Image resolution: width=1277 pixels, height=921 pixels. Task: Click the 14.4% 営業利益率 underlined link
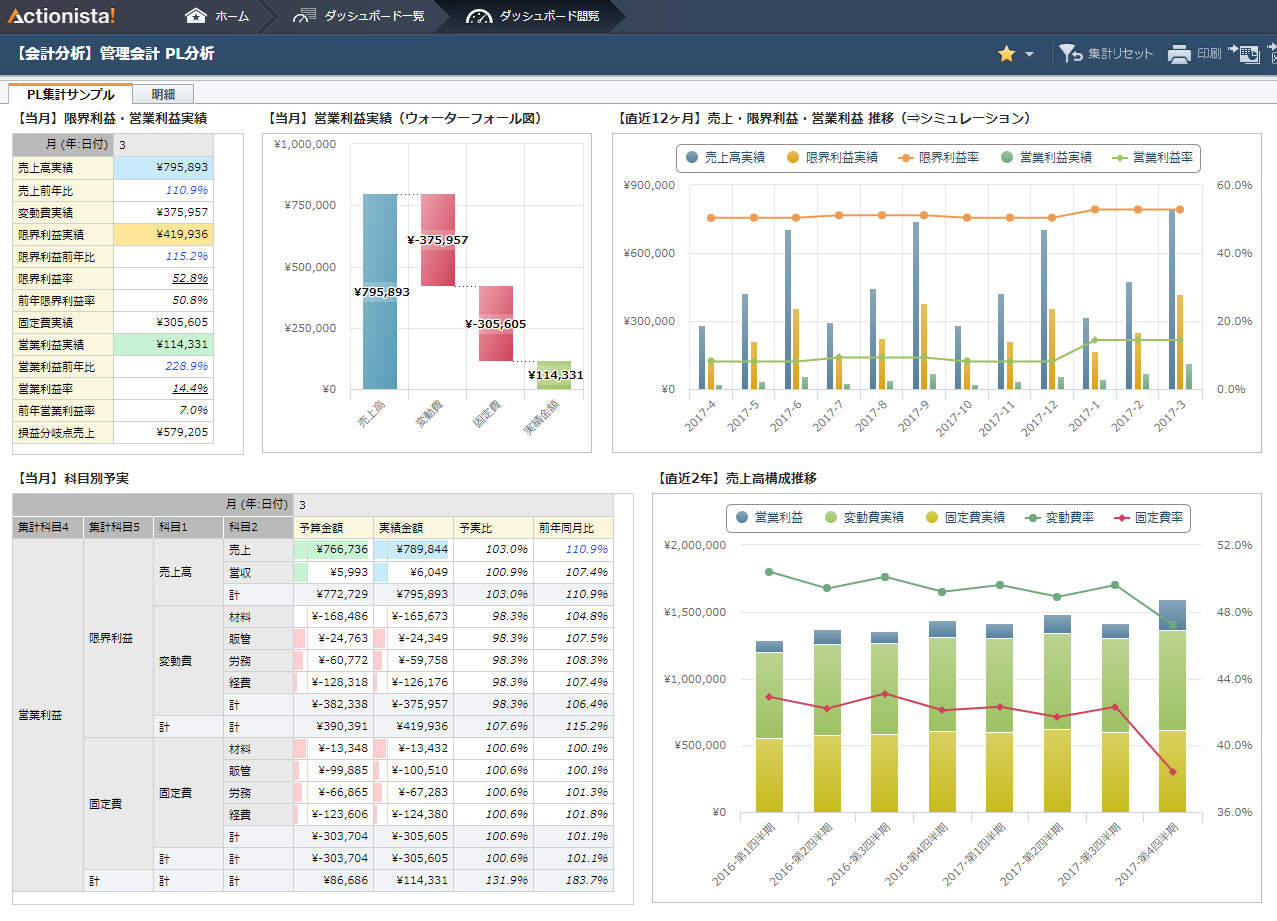click(190, 388)
